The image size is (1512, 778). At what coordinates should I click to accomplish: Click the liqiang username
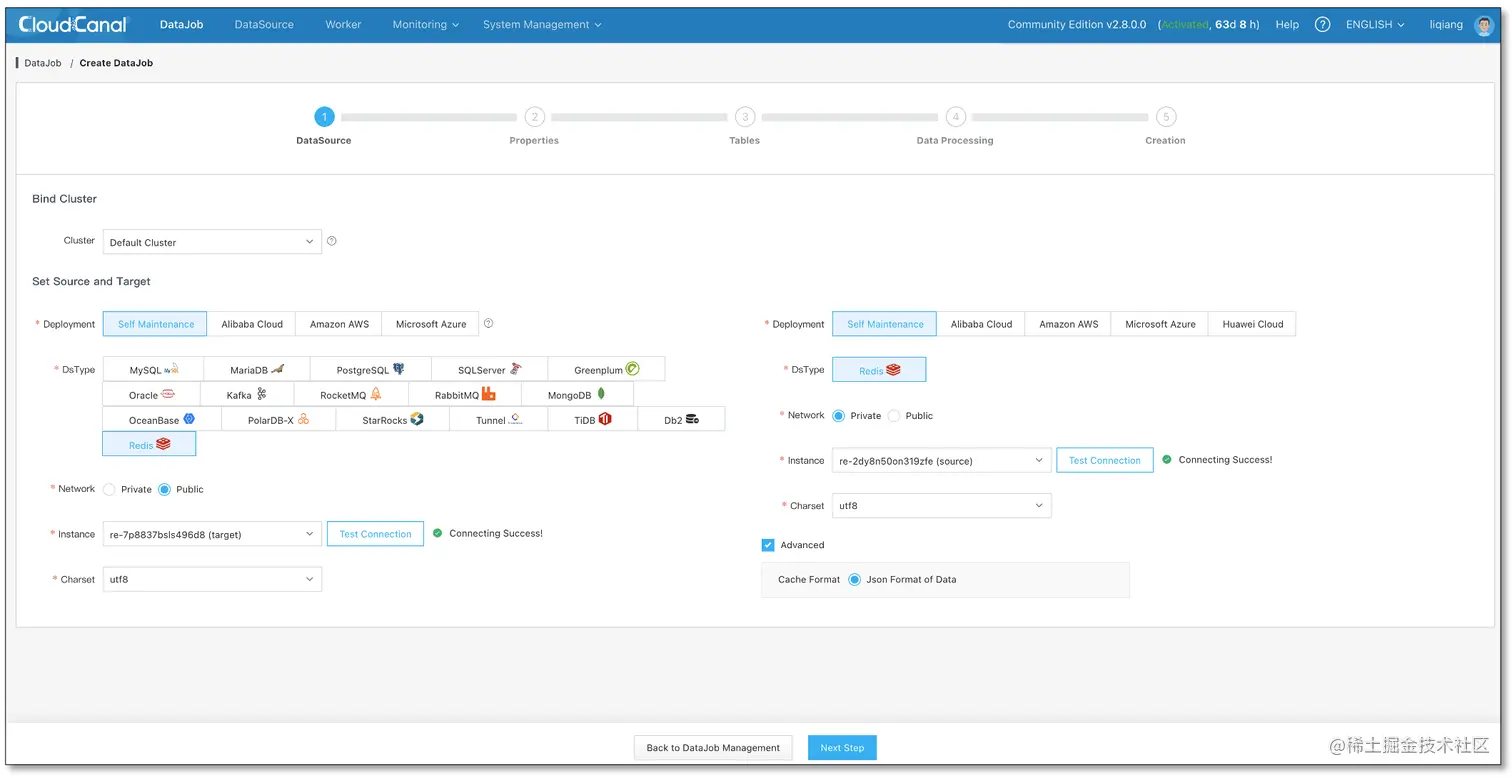tap(1445, 24)
